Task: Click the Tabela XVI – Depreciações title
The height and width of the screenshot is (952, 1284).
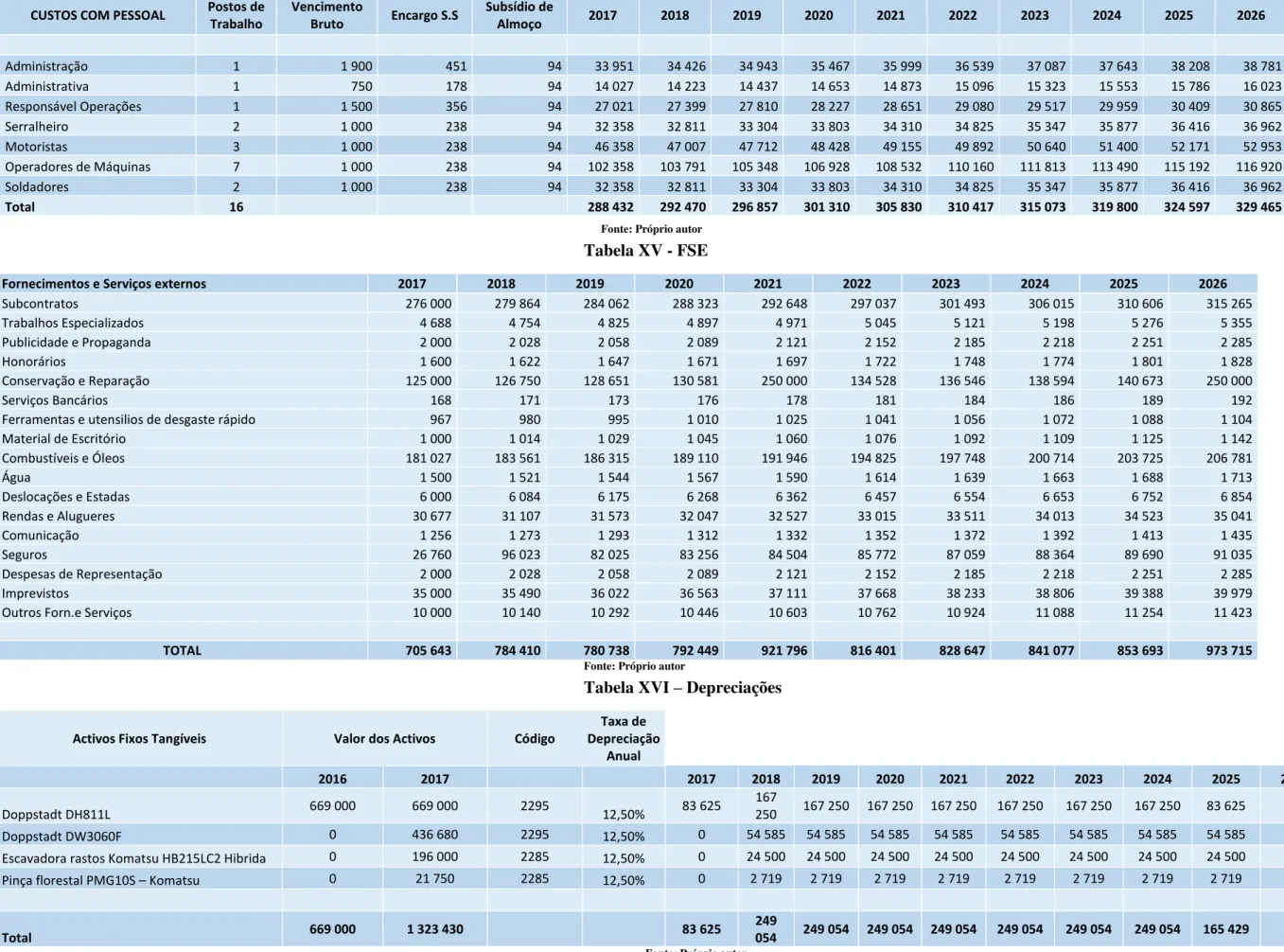Action: point(682,688)
